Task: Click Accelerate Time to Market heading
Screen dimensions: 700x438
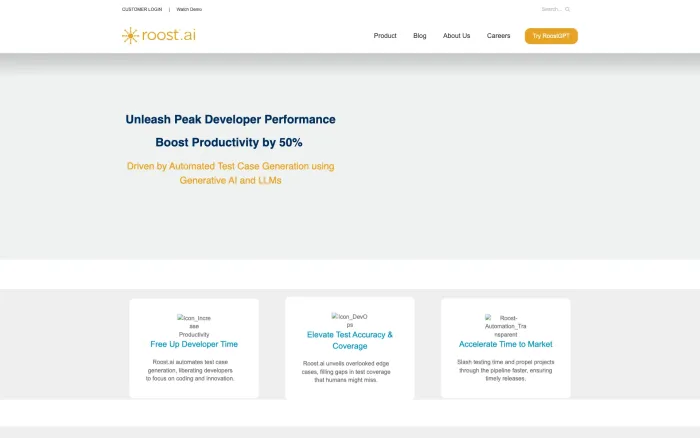Action: (505, 344)
